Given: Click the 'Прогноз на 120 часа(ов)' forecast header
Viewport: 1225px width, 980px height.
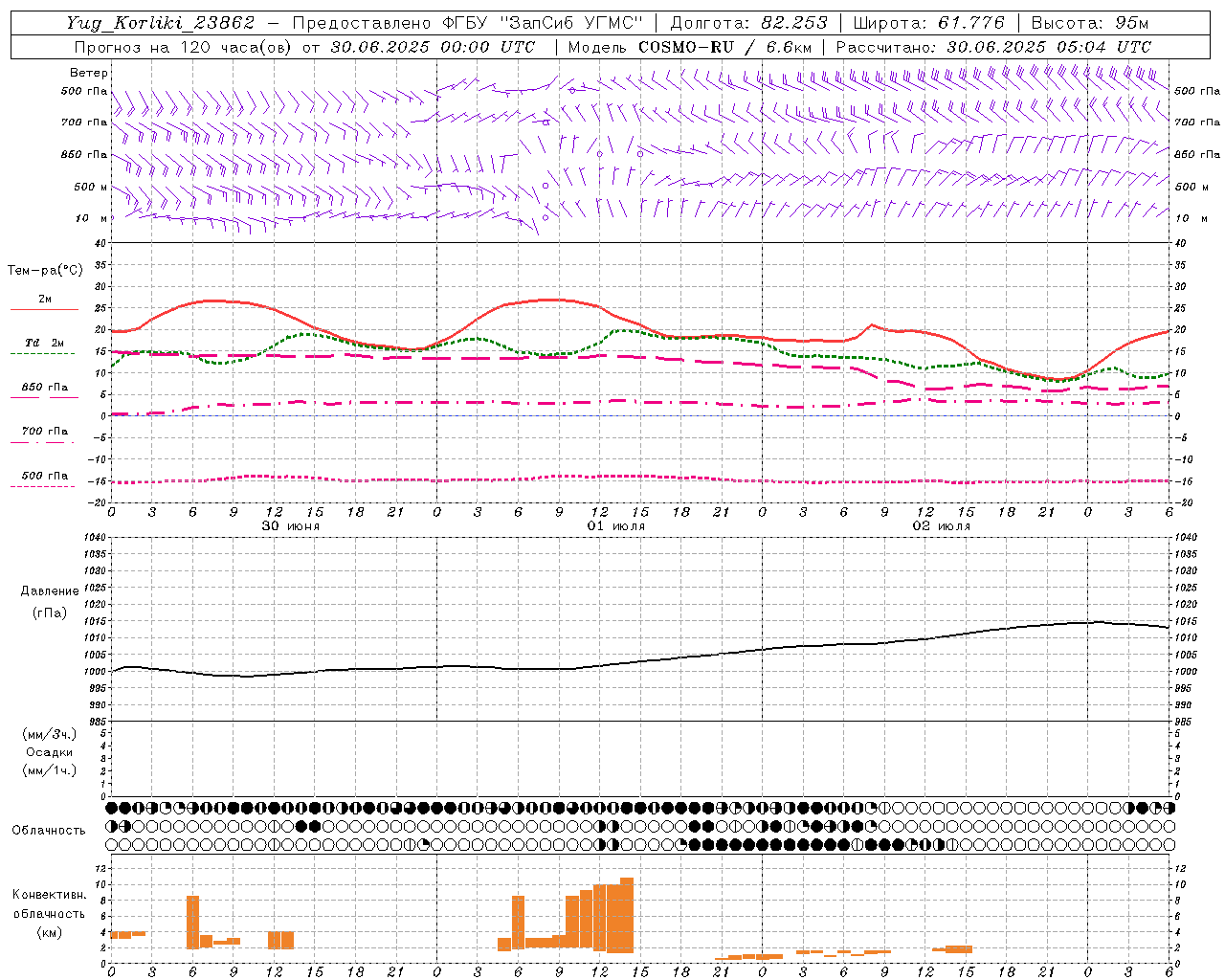Looking at the screenshot, I should tap(184, 47).
